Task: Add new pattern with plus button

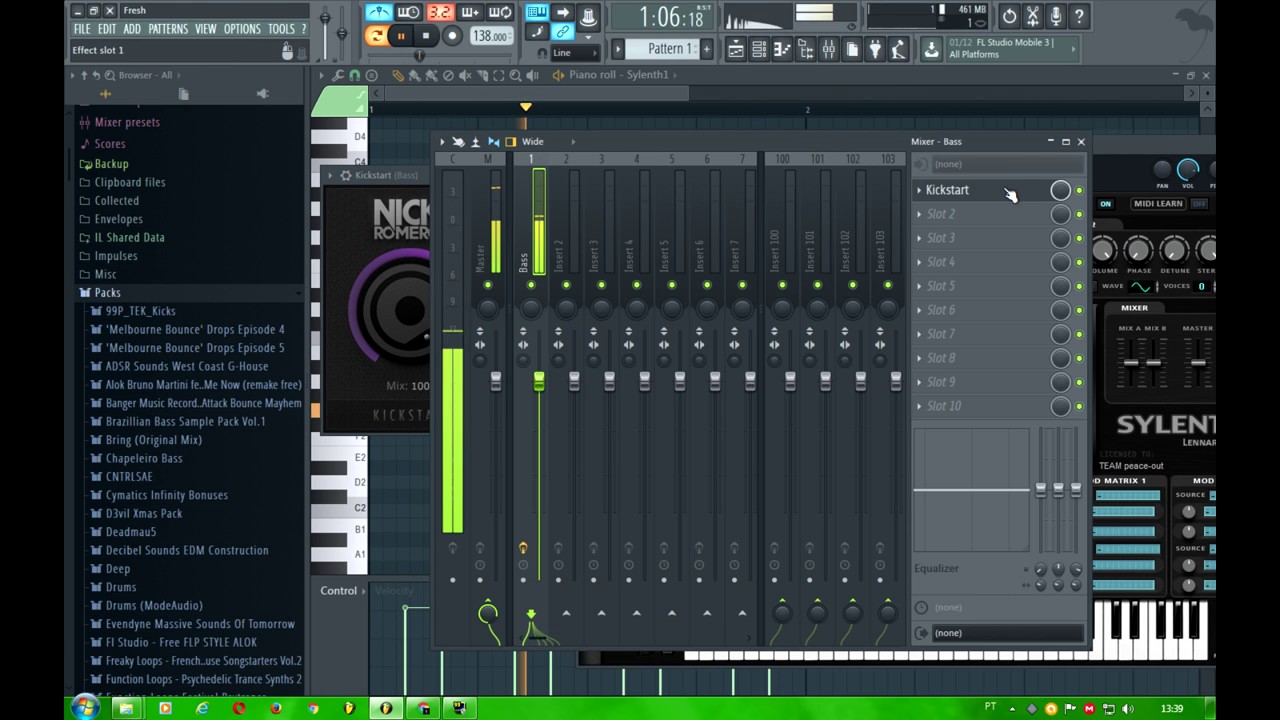Action: click(706, 48)
